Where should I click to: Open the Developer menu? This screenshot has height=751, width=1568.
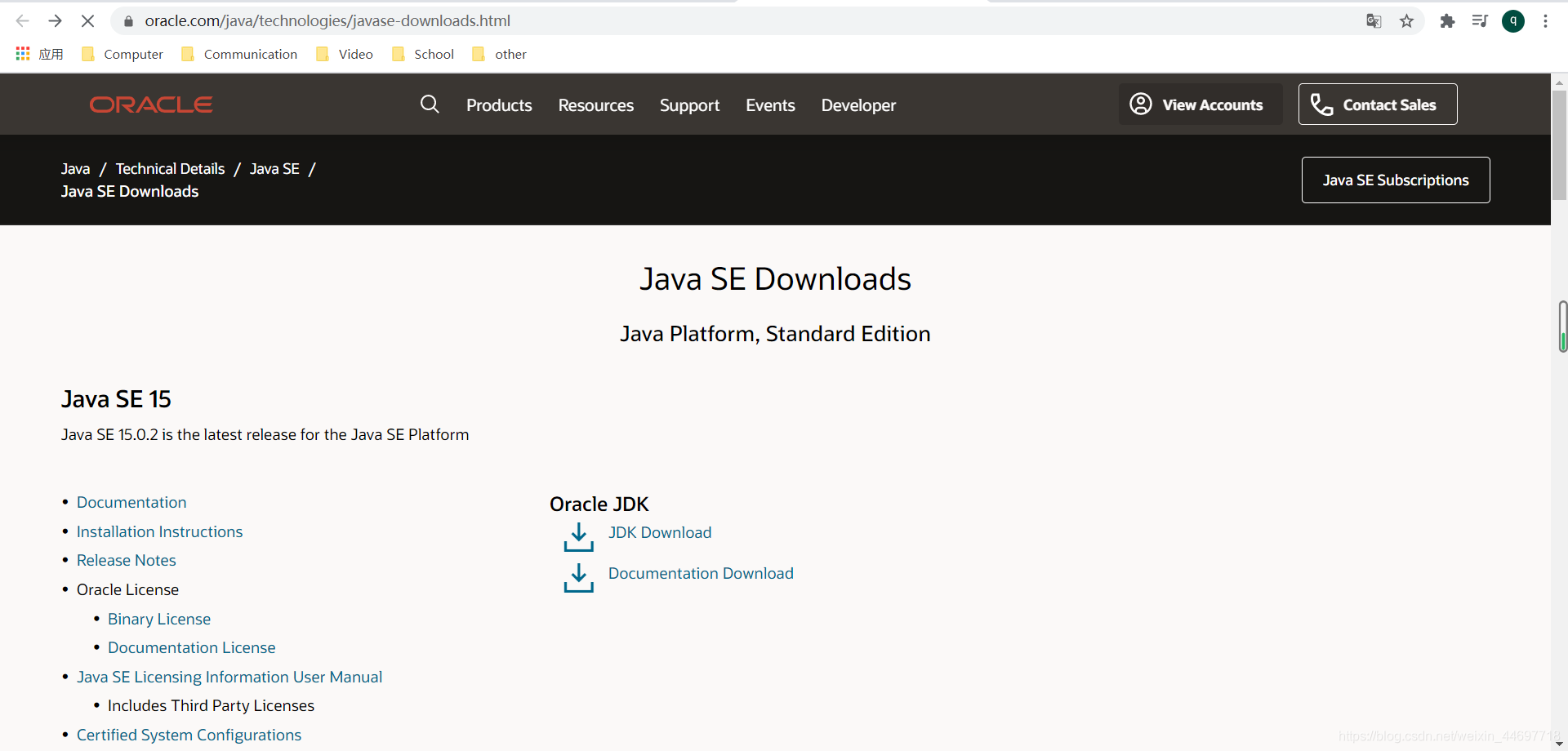[x=858, y=105]
